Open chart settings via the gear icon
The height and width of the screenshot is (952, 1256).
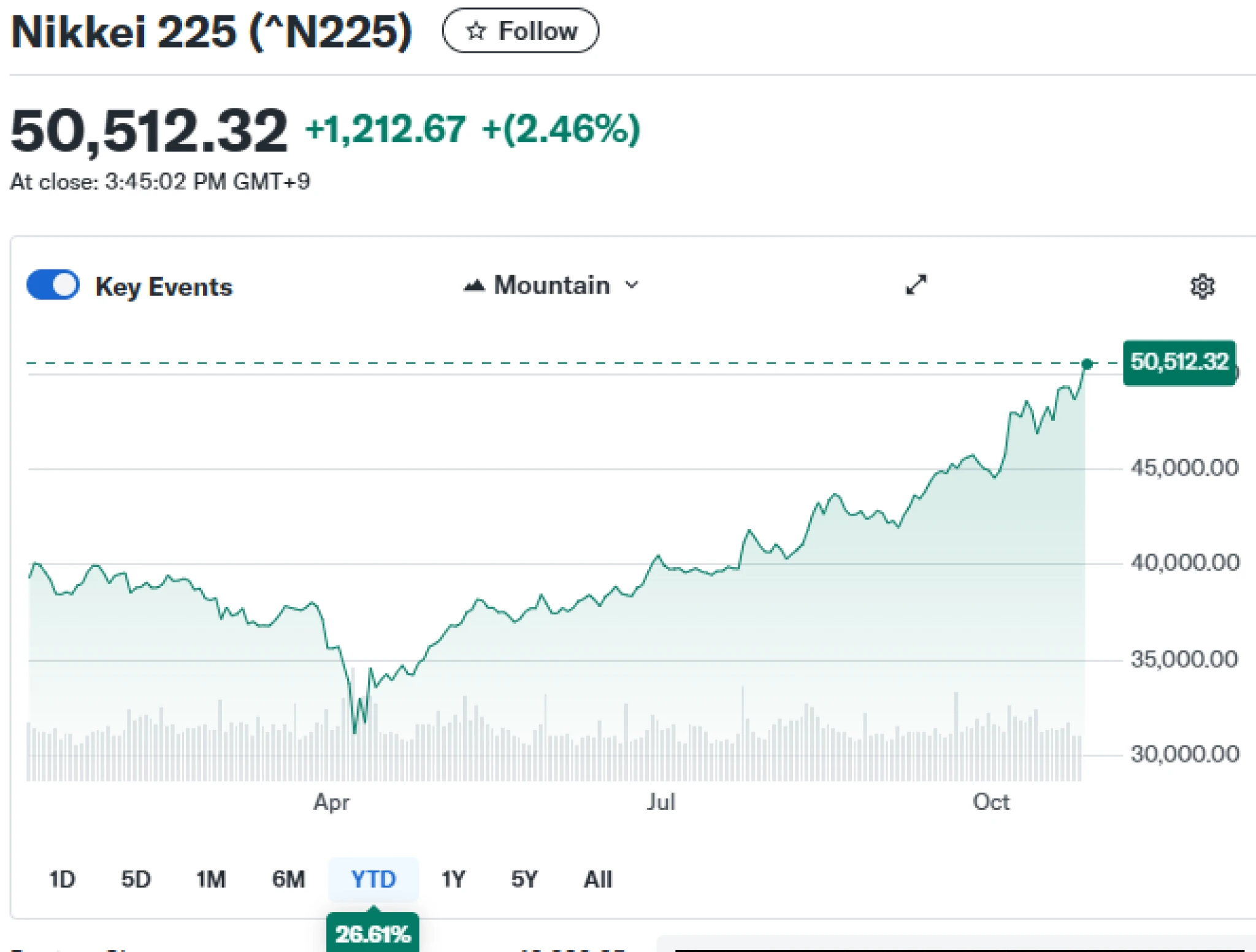click(1201, 286)
